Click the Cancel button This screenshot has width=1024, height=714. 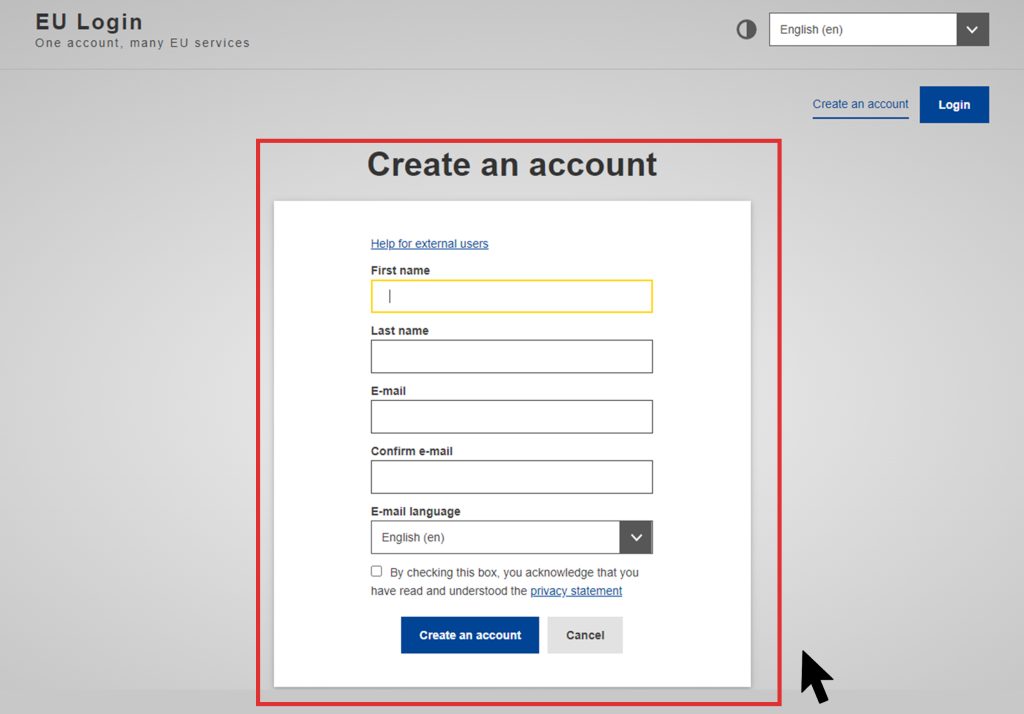point(585,635)
